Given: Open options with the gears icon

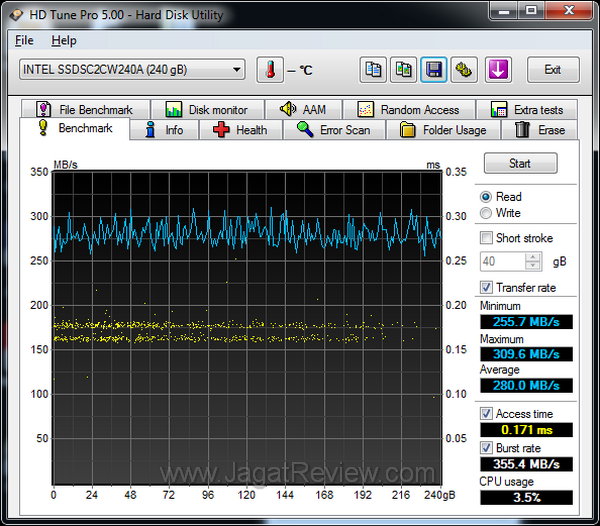Looking at the screenshot, I should coord(465,69).
